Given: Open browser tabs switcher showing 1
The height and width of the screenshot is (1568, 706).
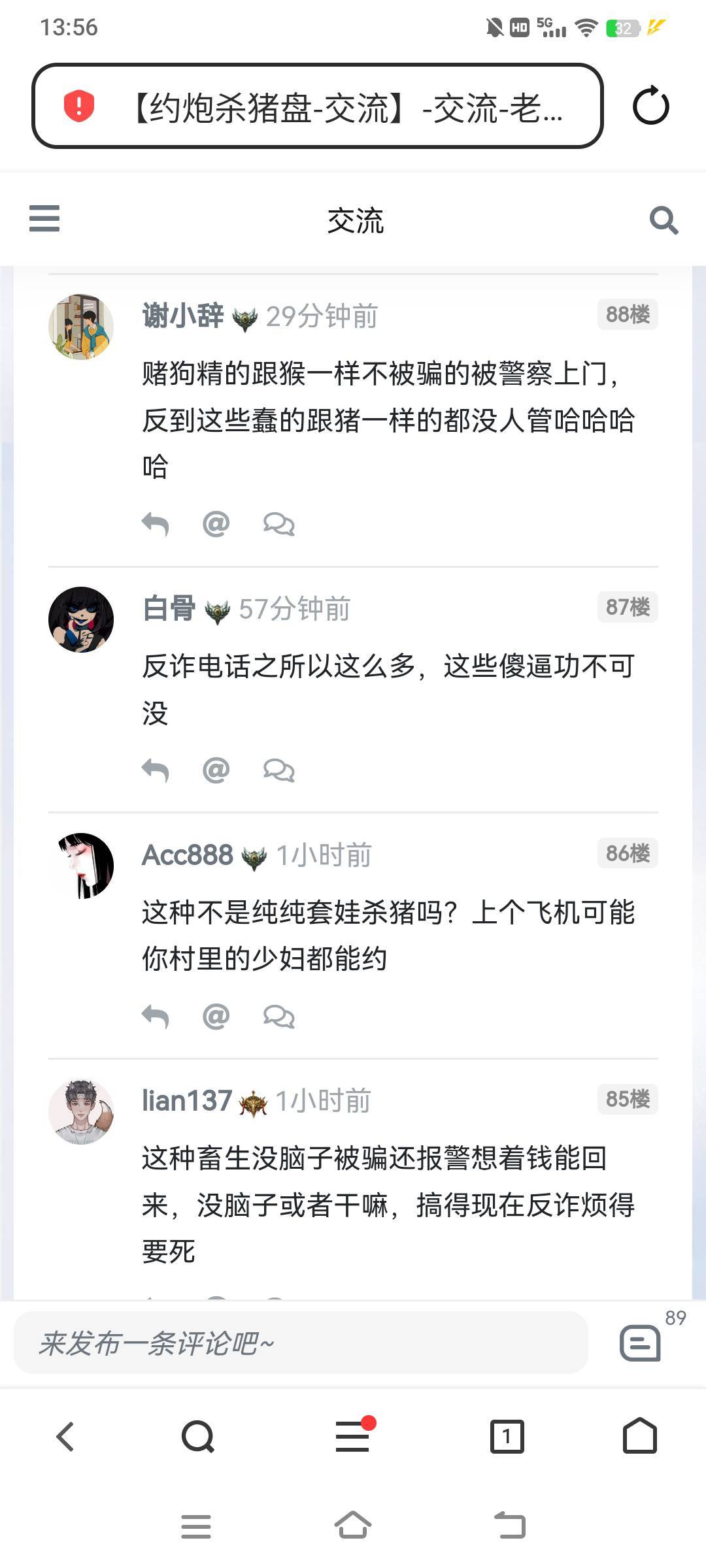Looking at the screenshot, I should [507, 1437].
